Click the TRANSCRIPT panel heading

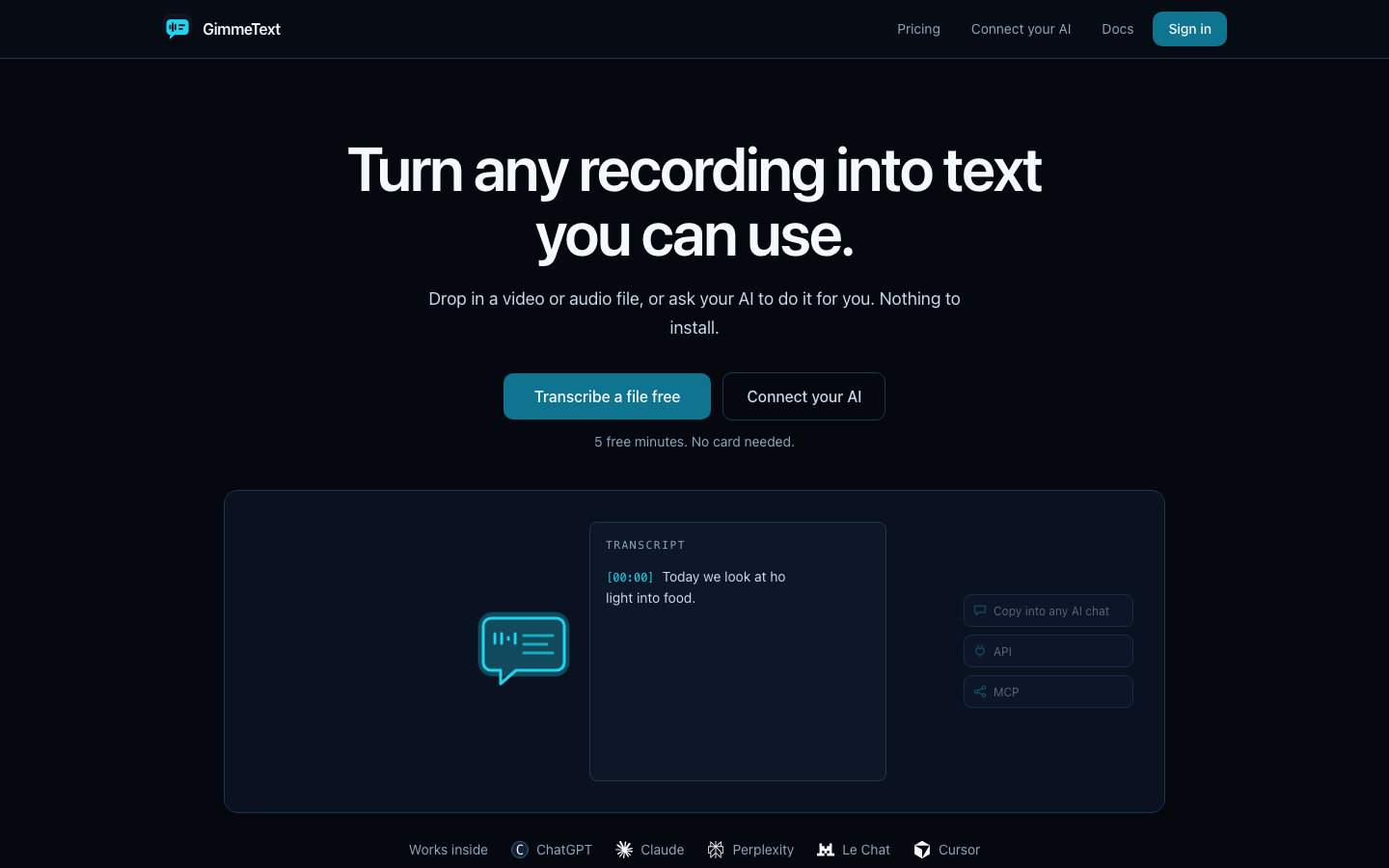pos(645,545)
